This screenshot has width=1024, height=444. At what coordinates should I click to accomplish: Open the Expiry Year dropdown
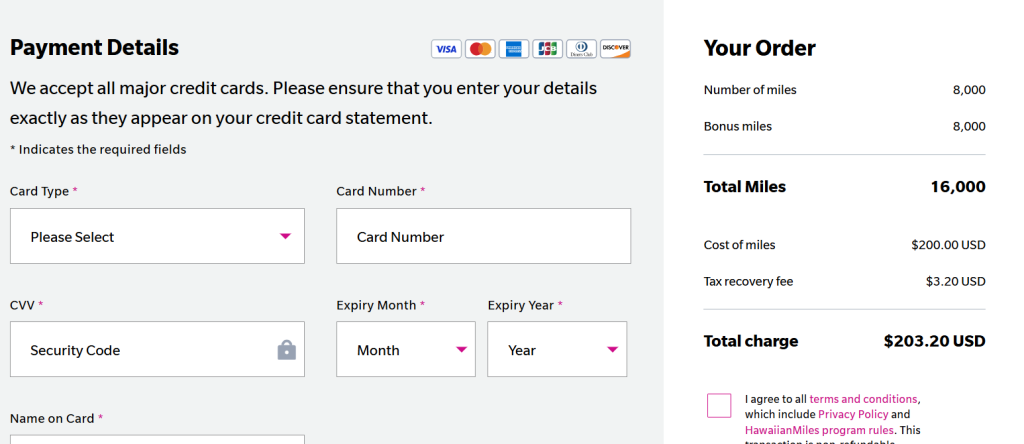coord(557,350)
